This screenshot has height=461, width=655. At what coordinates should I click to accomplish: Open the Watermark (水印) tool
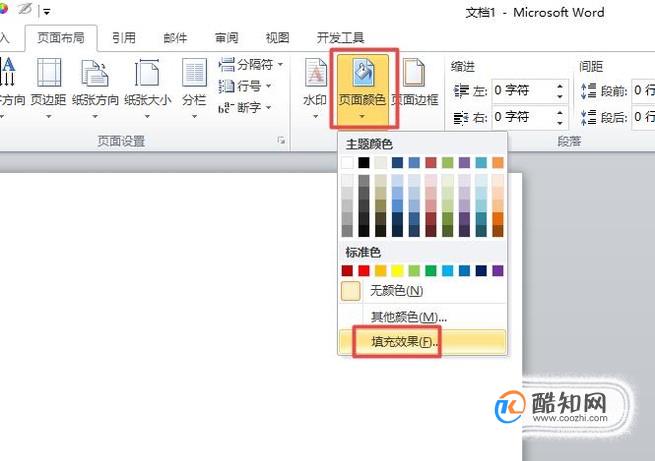pos(315,88)
